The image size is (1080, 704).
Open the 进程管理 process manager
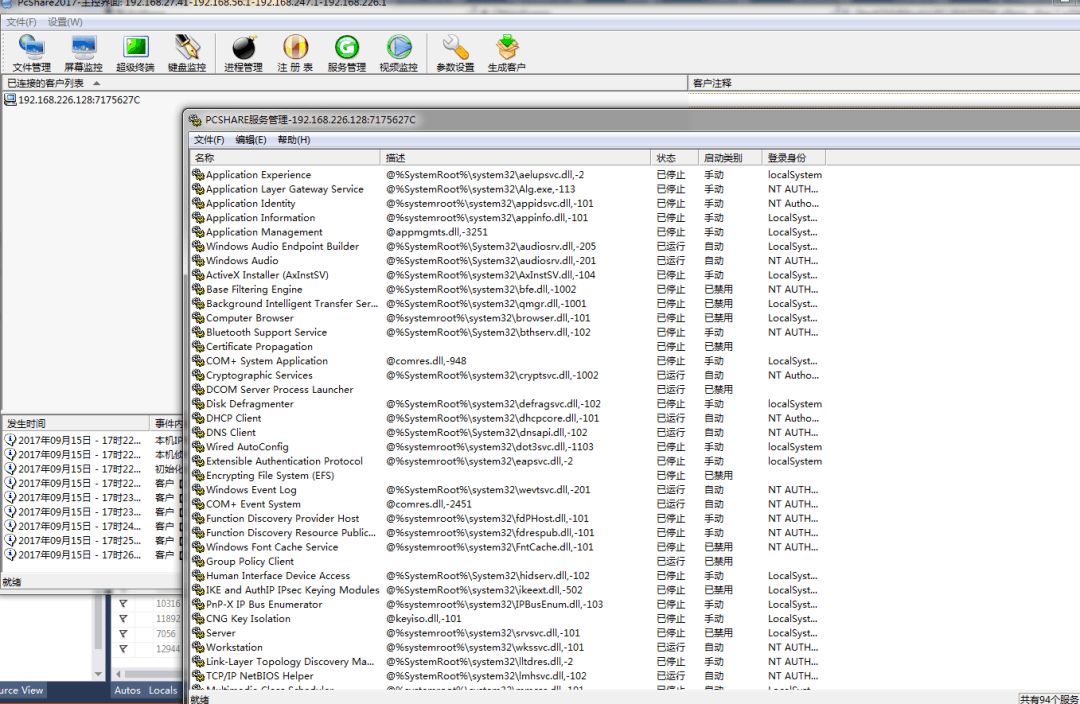click(x=243, y=54)
